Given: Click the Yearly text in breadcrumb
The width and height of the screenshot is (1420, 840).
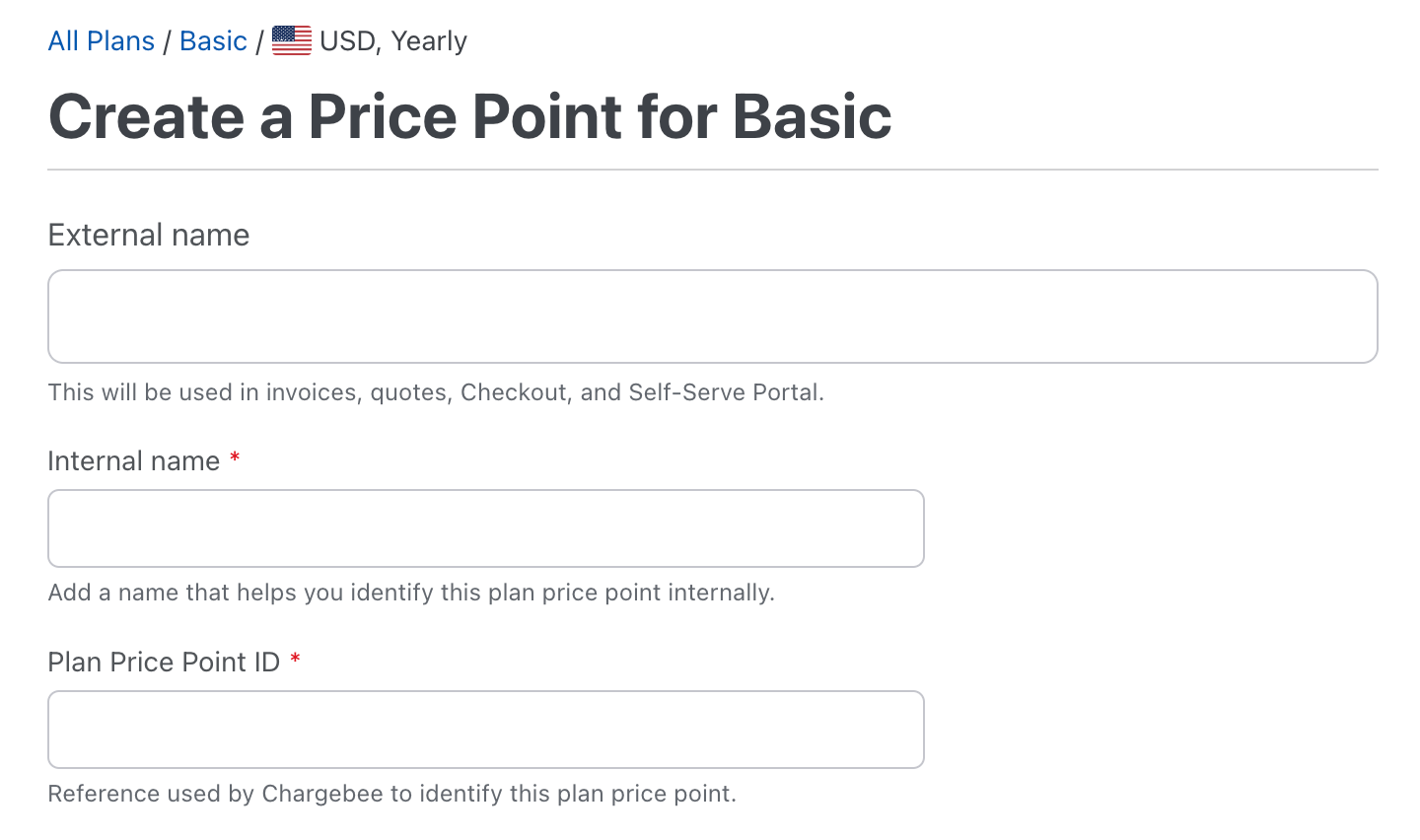Looking at the screenshot, I should point(429,41).
